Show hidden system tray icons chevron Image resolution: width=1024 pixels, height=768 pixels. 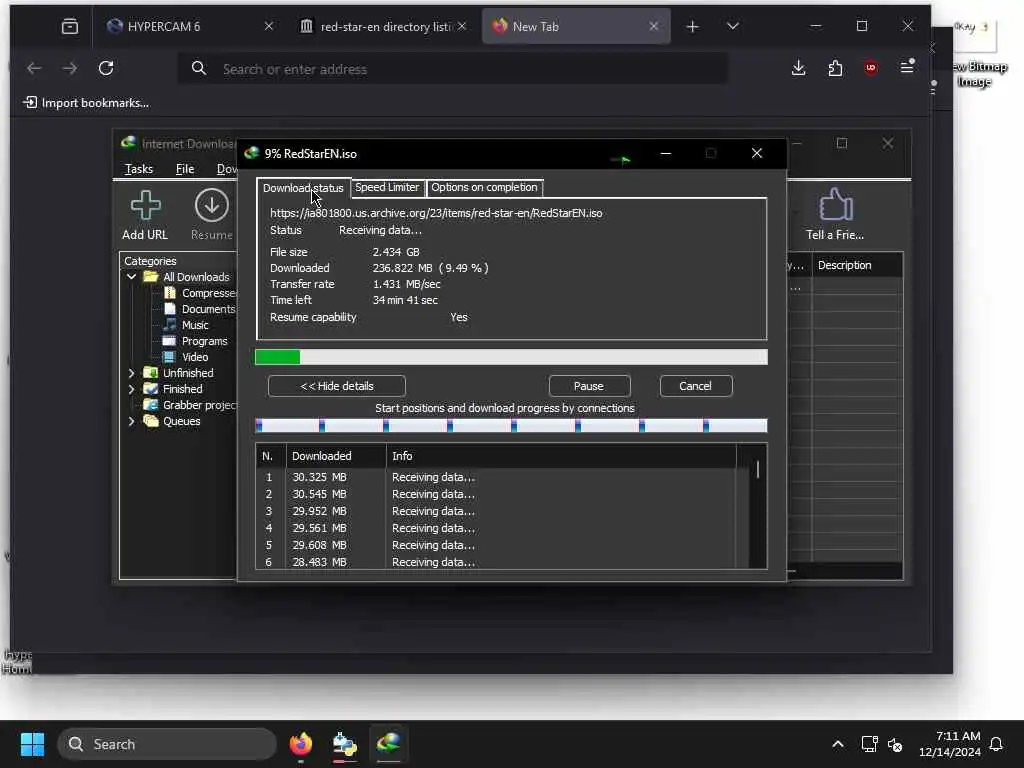[837, 744]
